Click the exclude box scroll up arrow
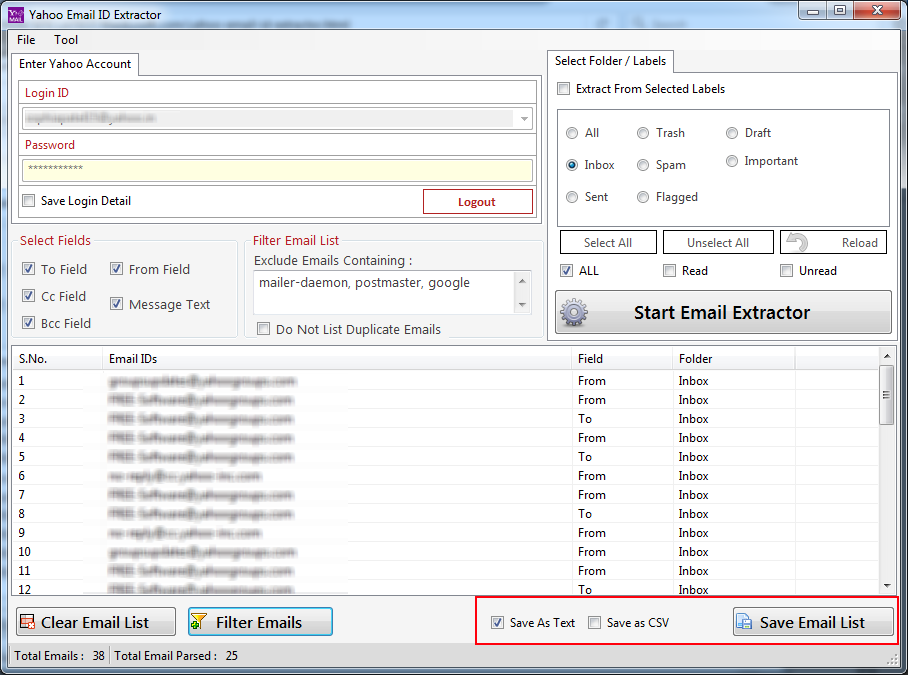908x675 pixels. 522,281
